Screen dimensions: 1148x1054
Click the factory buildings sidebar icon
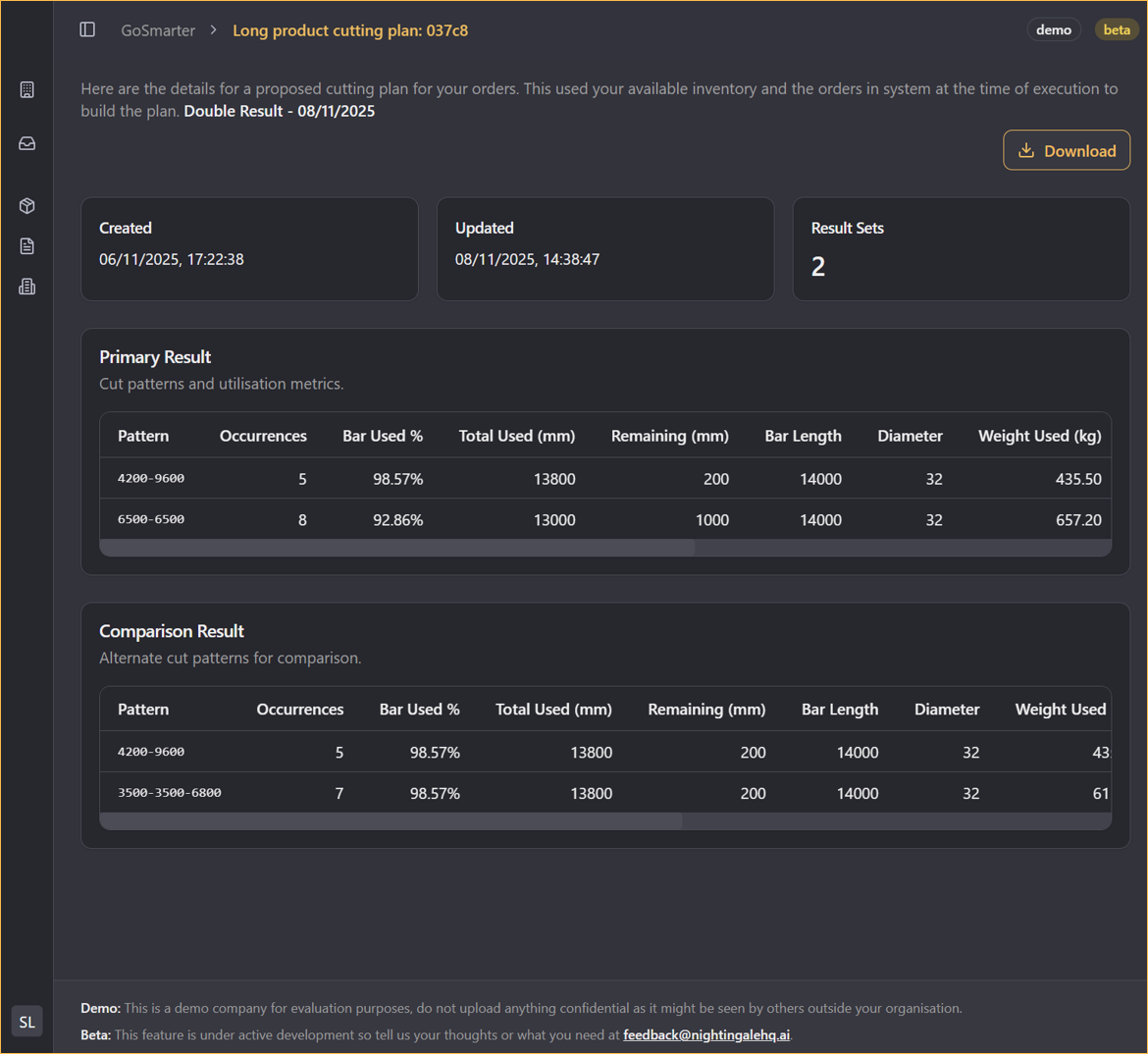[x=27, y=287]
